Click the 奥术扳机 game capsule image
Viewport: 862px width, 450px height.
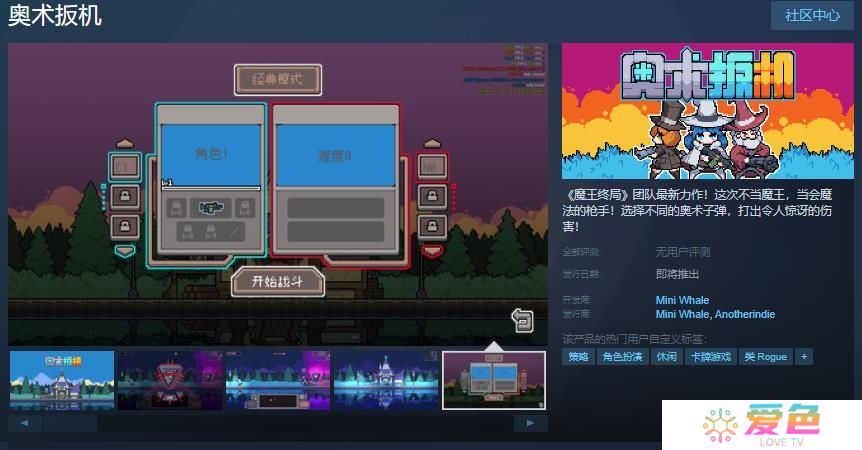[x=708, y=111]
